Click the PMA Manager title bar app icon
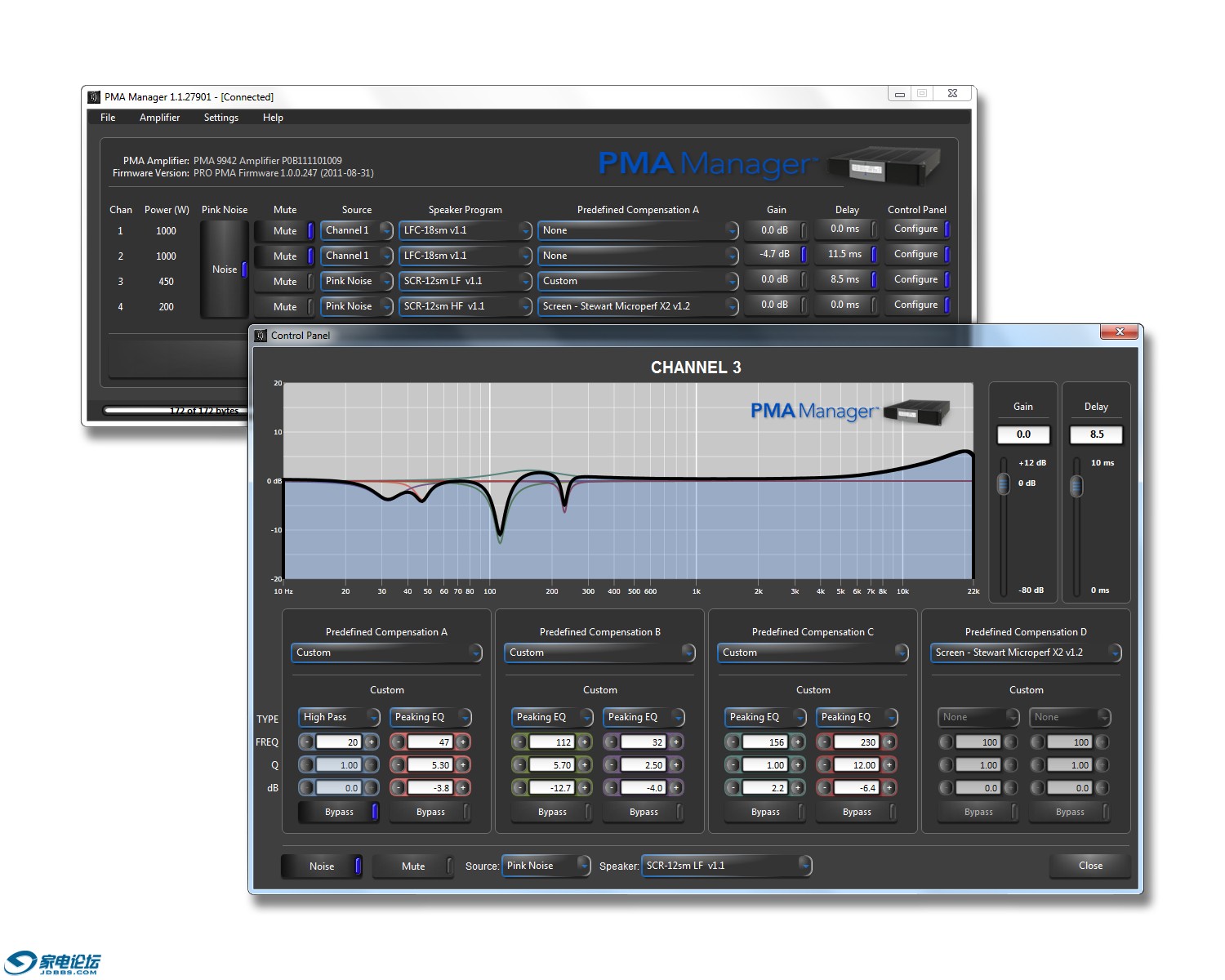This screenshot has width=1225, height=980. pos(94,97)
